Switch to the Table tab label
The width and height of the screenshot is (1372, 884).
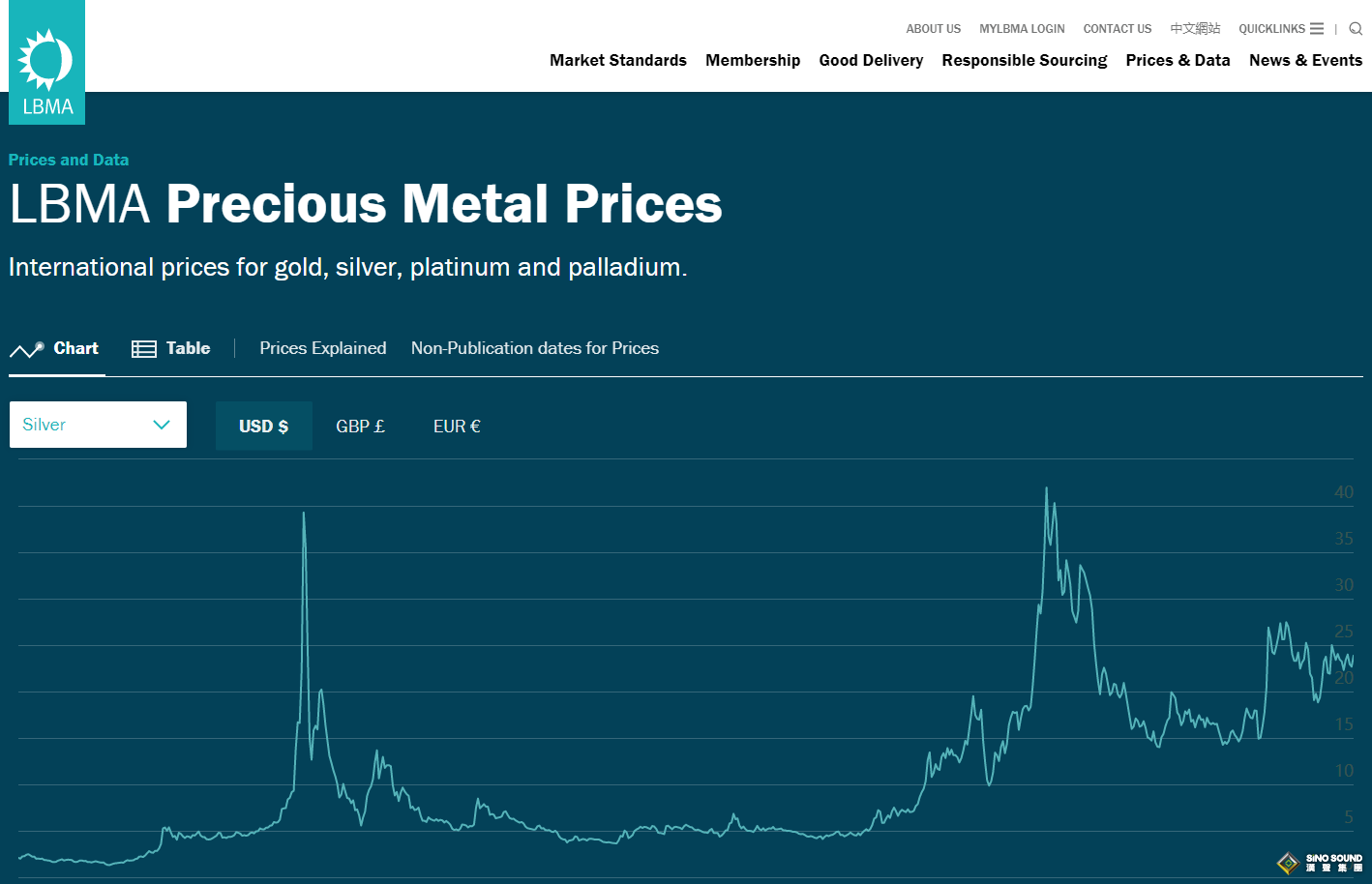(188, 348)
